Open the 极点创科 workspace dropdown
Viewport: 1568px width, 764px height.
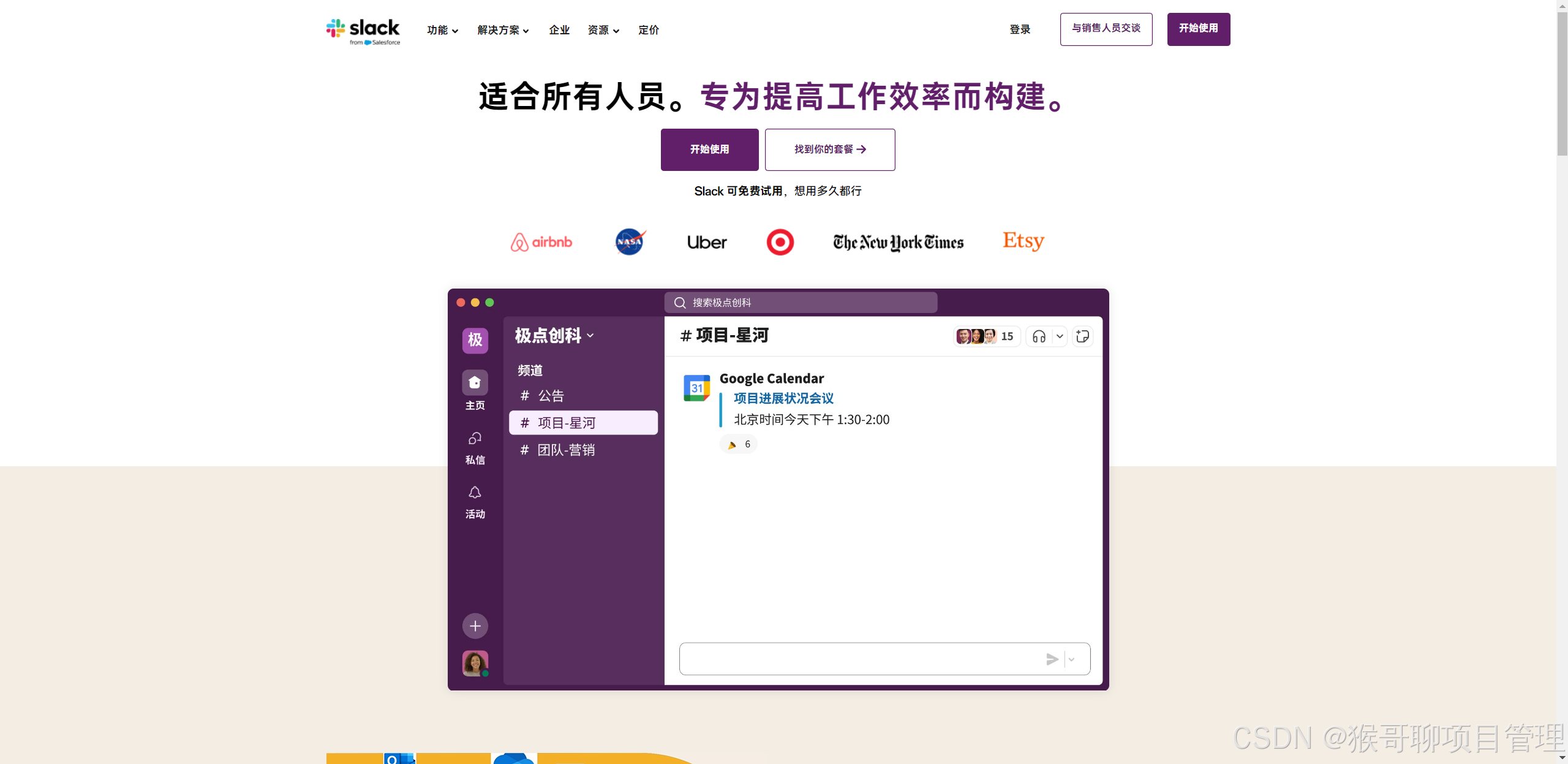(x=554, y=335)
